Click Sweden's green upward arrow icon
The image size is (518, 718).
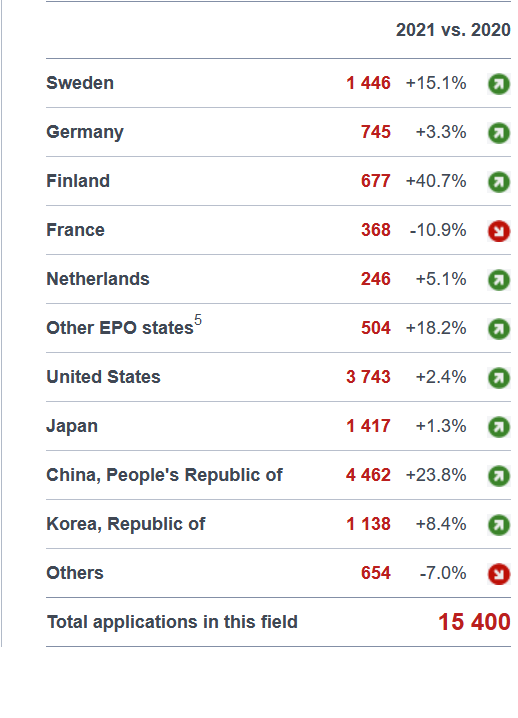pyautogui.click(x=499, y=84)
